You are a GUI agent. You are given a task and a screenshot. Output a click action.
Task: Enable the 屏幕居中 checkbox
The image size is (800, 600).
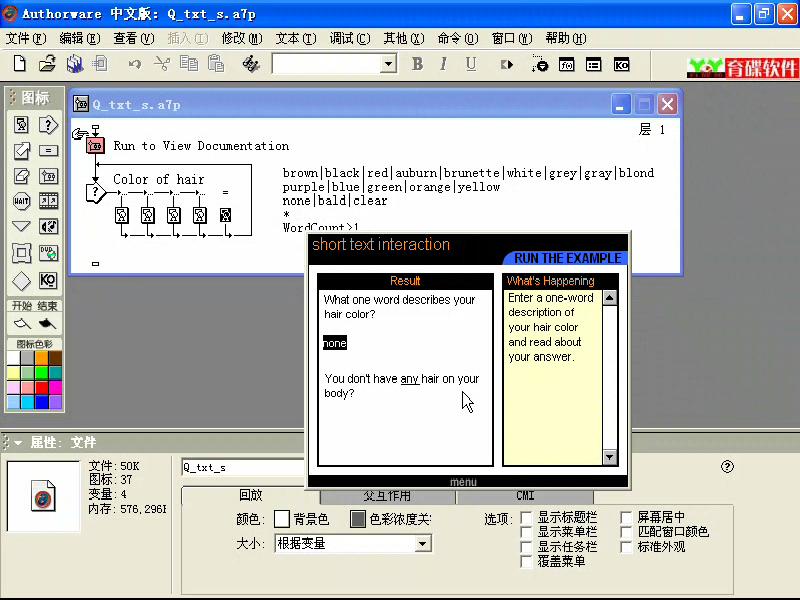[x=626, y=517]
